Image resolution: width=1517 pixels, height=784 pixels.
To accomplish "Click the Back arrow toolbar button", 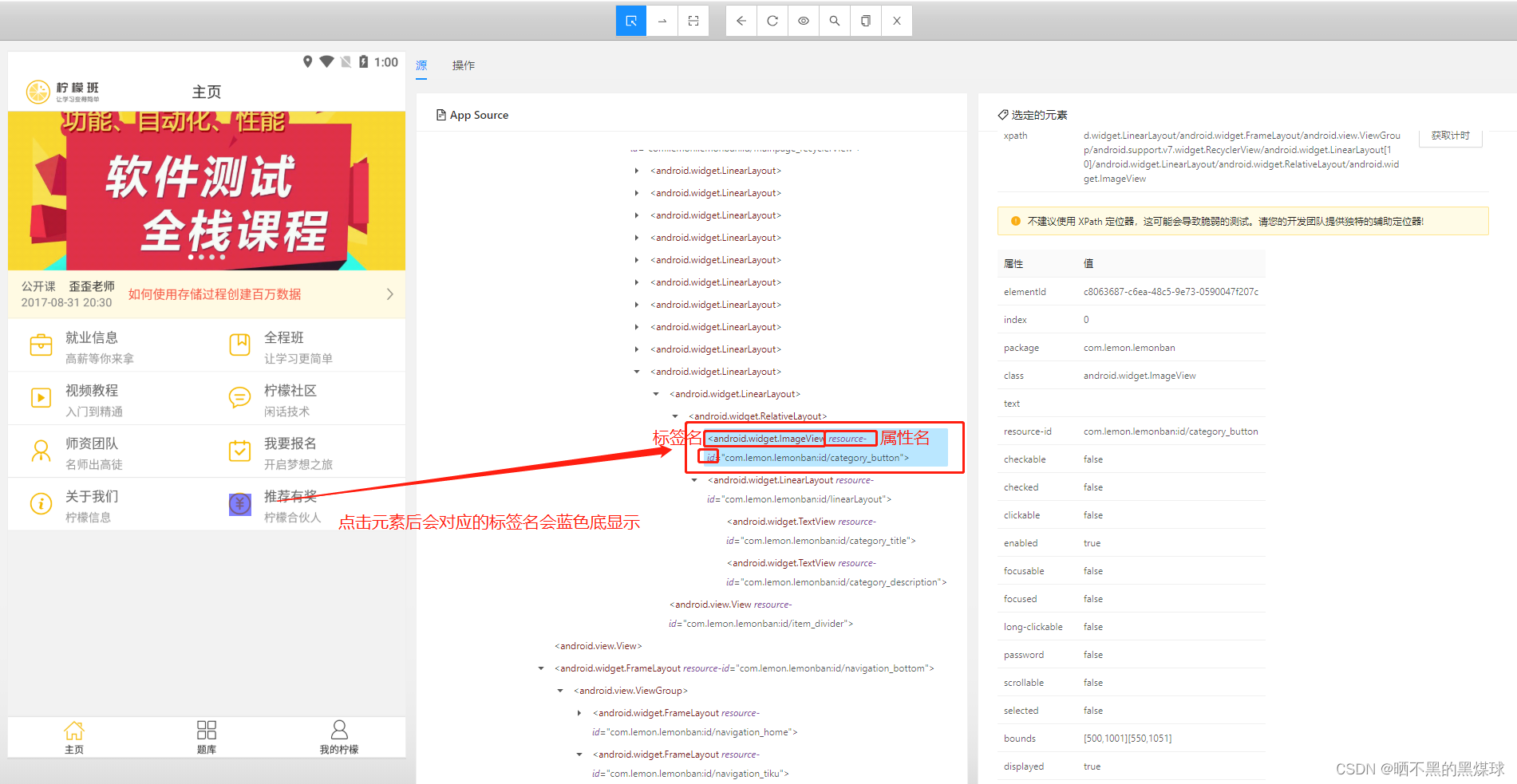I will coord(741,21).
